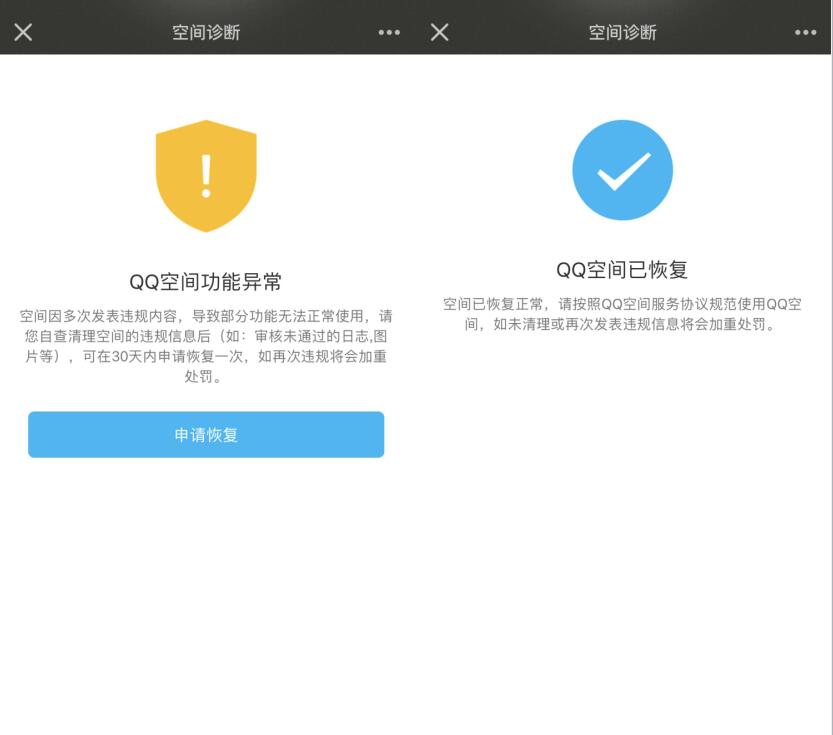Open the three-dot menu on left screen
The image size is (833, 735).
coord(389,33)
